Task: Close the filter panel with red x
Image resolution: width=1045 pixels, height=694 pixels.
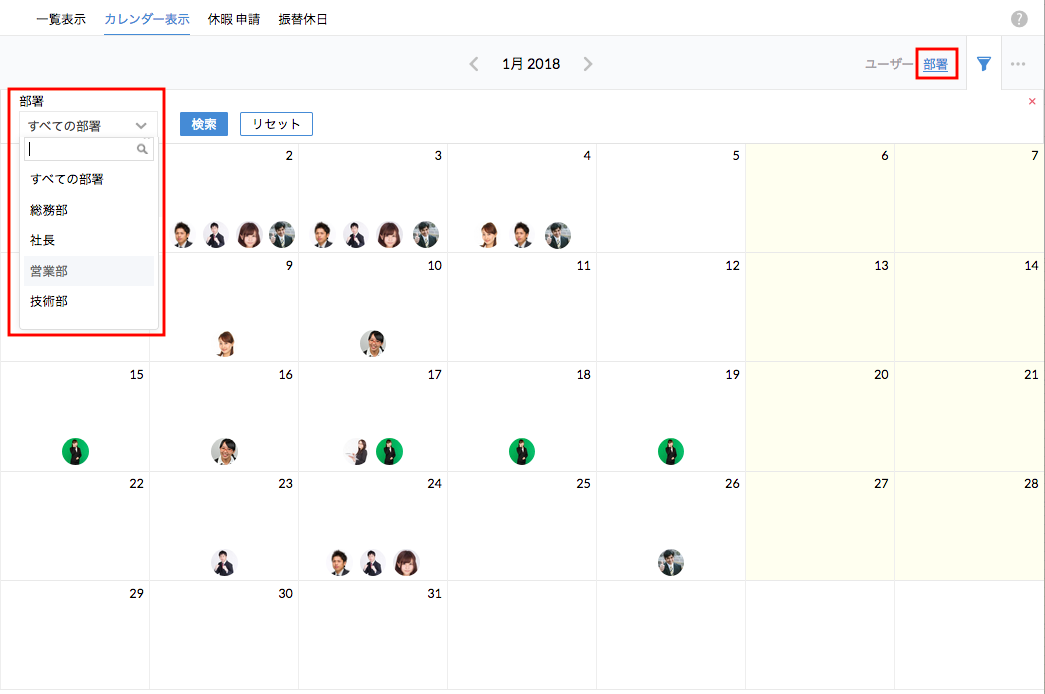Action: [x=1032, y=101]
